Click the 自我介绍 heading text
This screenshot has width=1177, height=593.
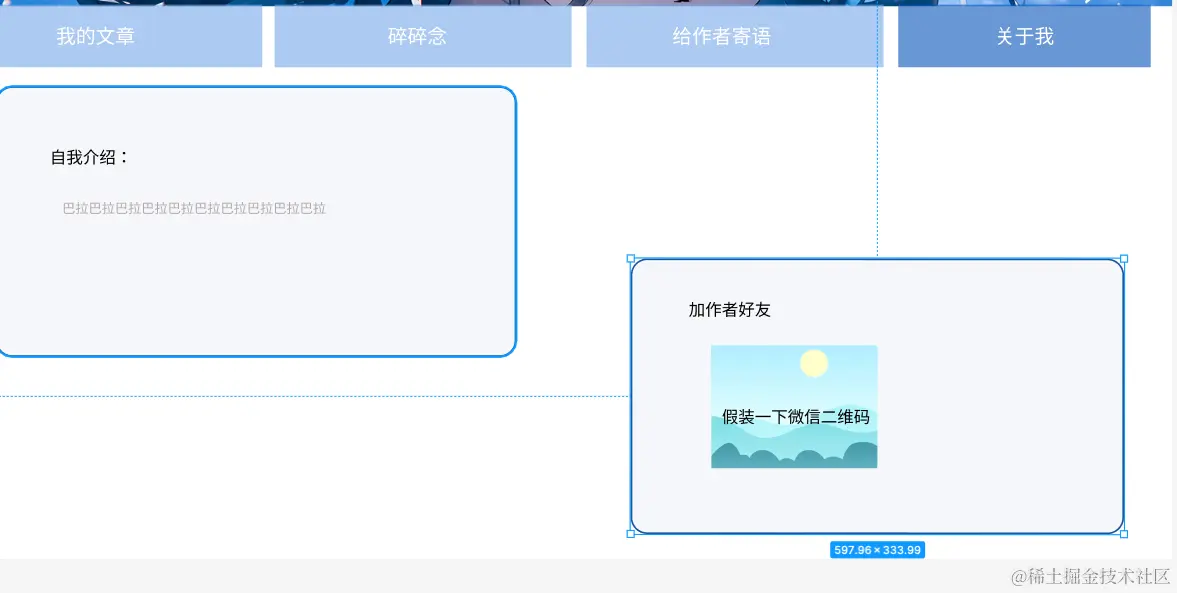click(90, 158)
